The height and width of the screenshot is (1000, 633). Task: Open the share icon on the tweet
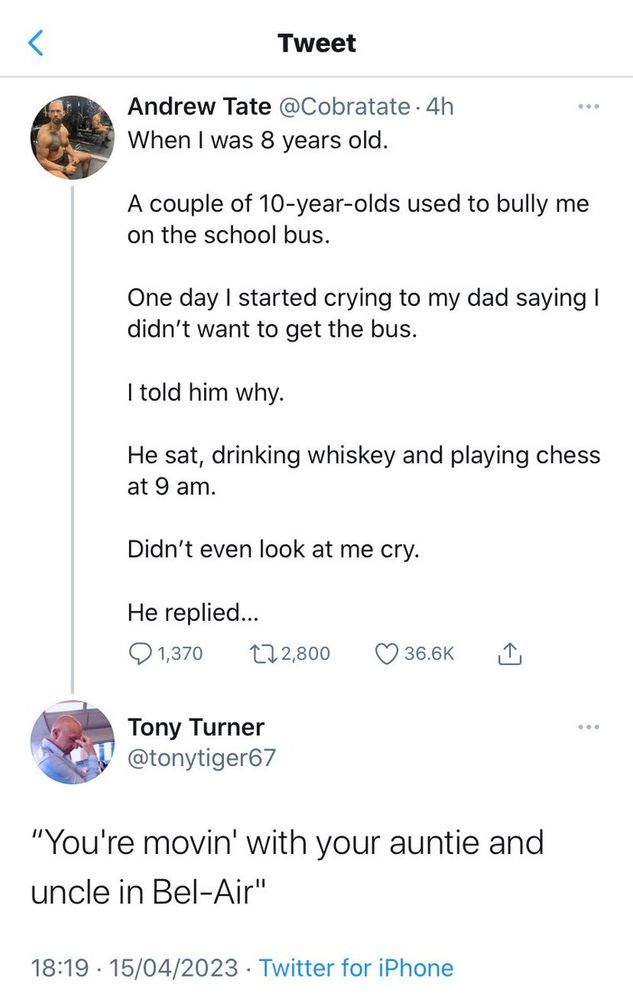(511, 653)
